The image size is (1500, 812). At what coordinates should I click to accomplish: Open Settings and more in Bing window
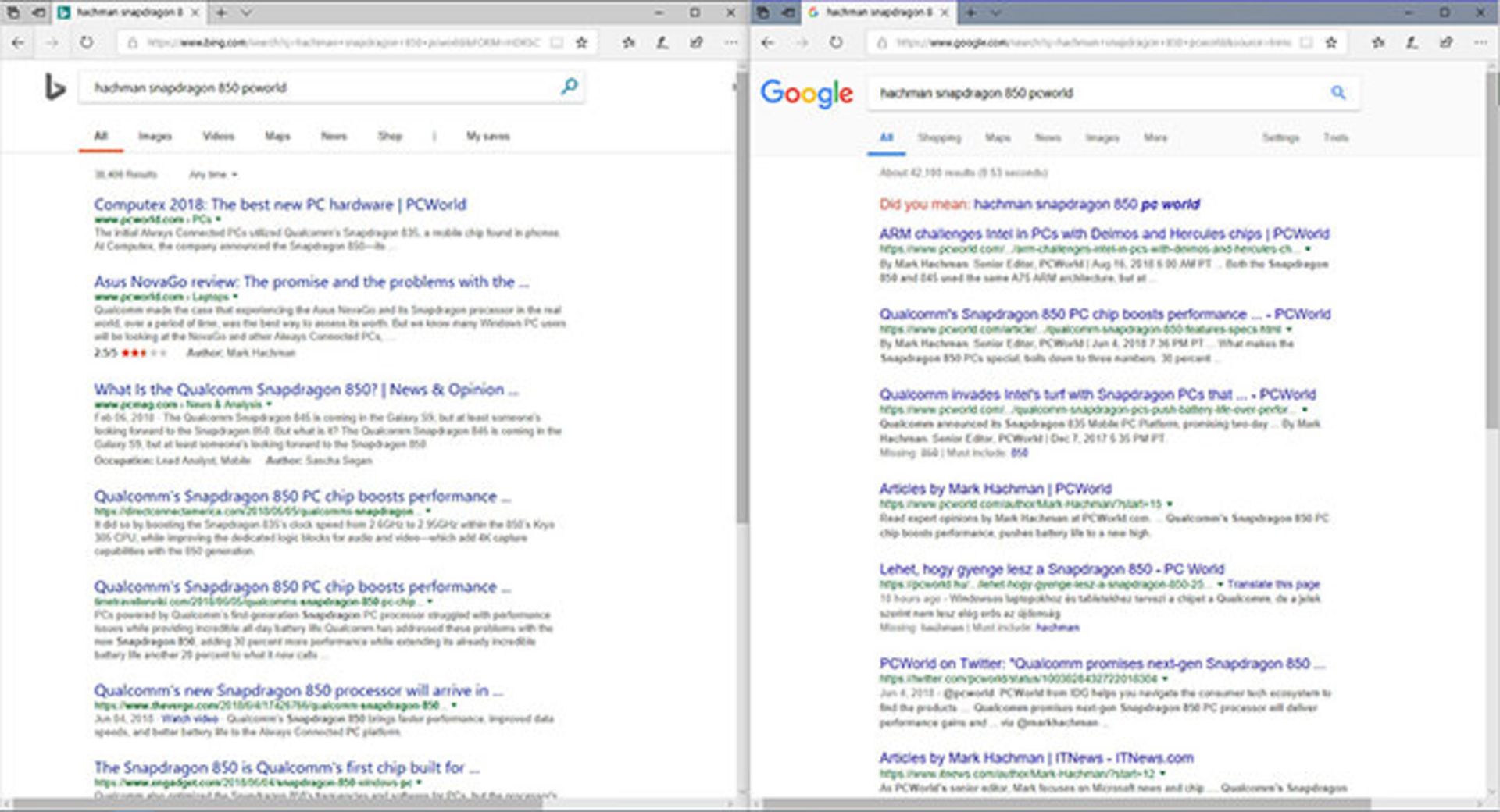tap(730, 43)
